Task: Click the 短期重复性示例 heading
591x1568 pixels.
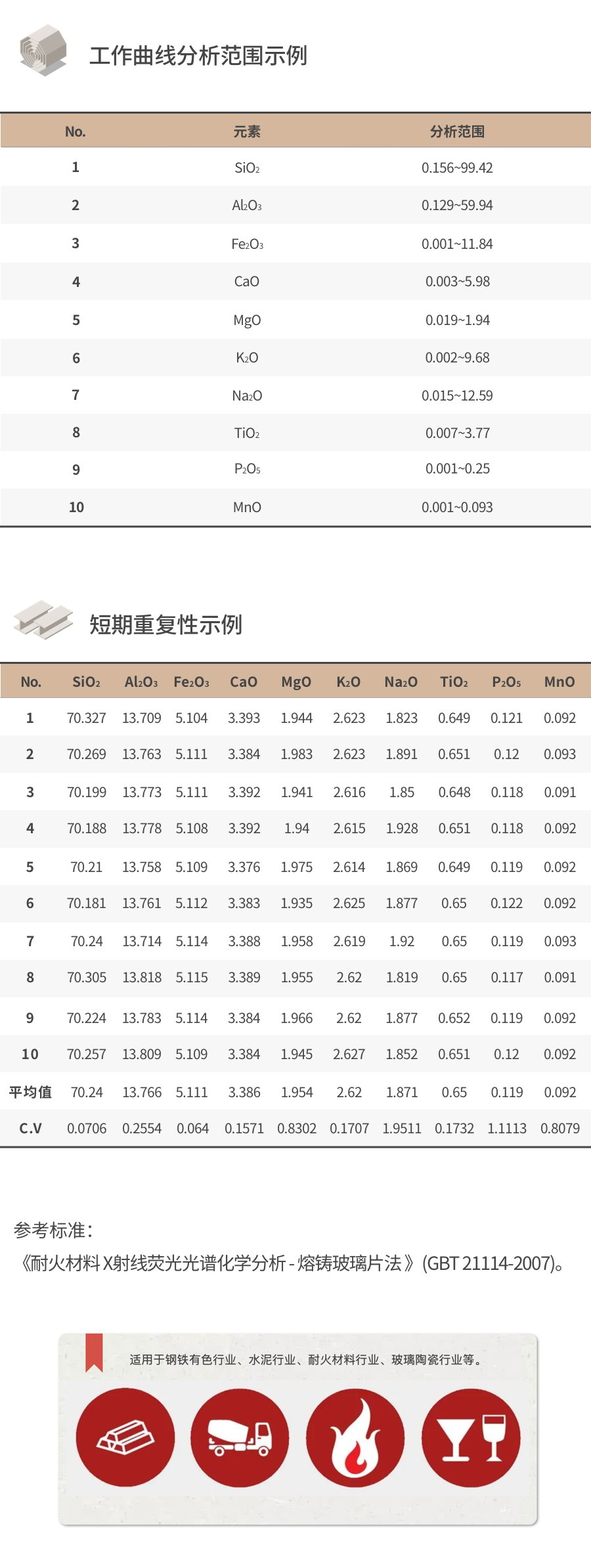Action: (165, 624)
